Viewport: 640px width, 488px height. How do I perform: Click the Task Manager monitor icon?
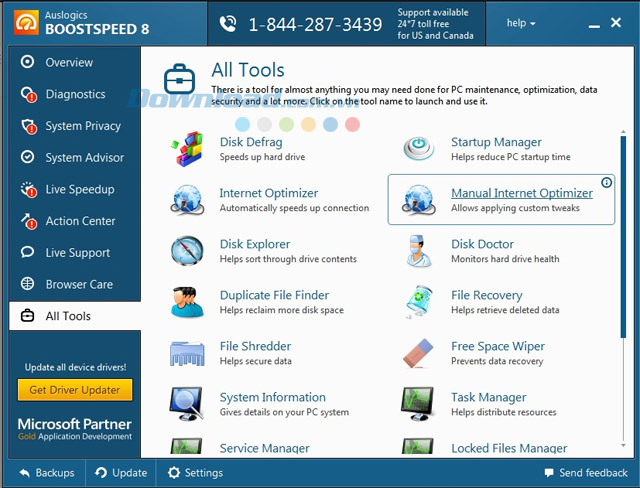click(x=418, y=404)
